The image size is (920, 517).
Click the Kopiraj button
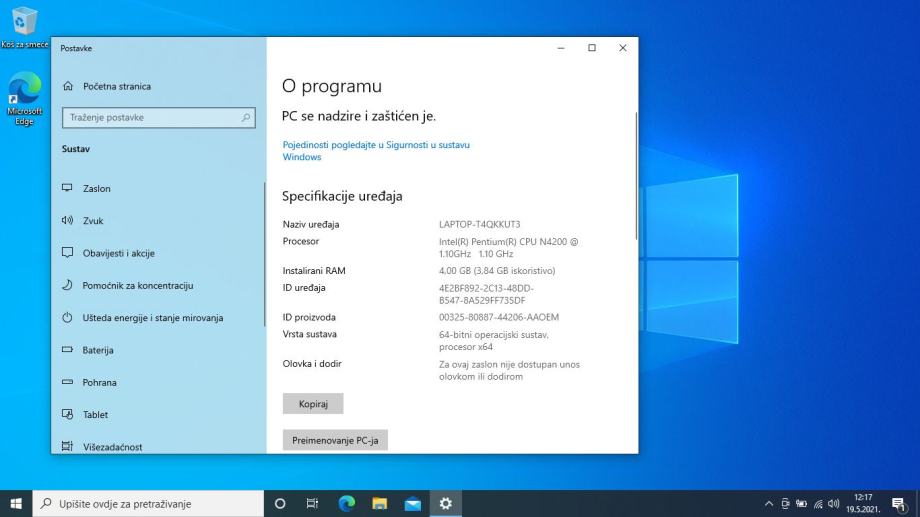point(313,404)
